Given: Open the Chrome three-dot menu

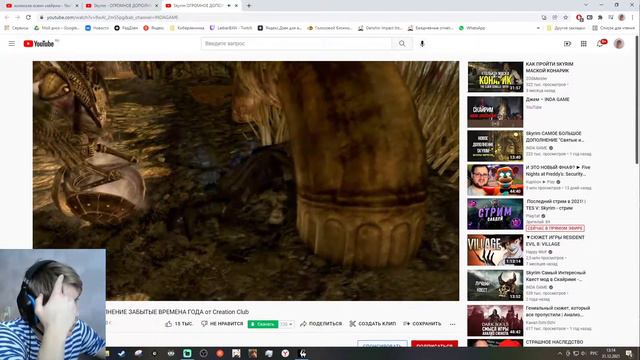Looking at the screenshot, I should (x=633, y=18).
